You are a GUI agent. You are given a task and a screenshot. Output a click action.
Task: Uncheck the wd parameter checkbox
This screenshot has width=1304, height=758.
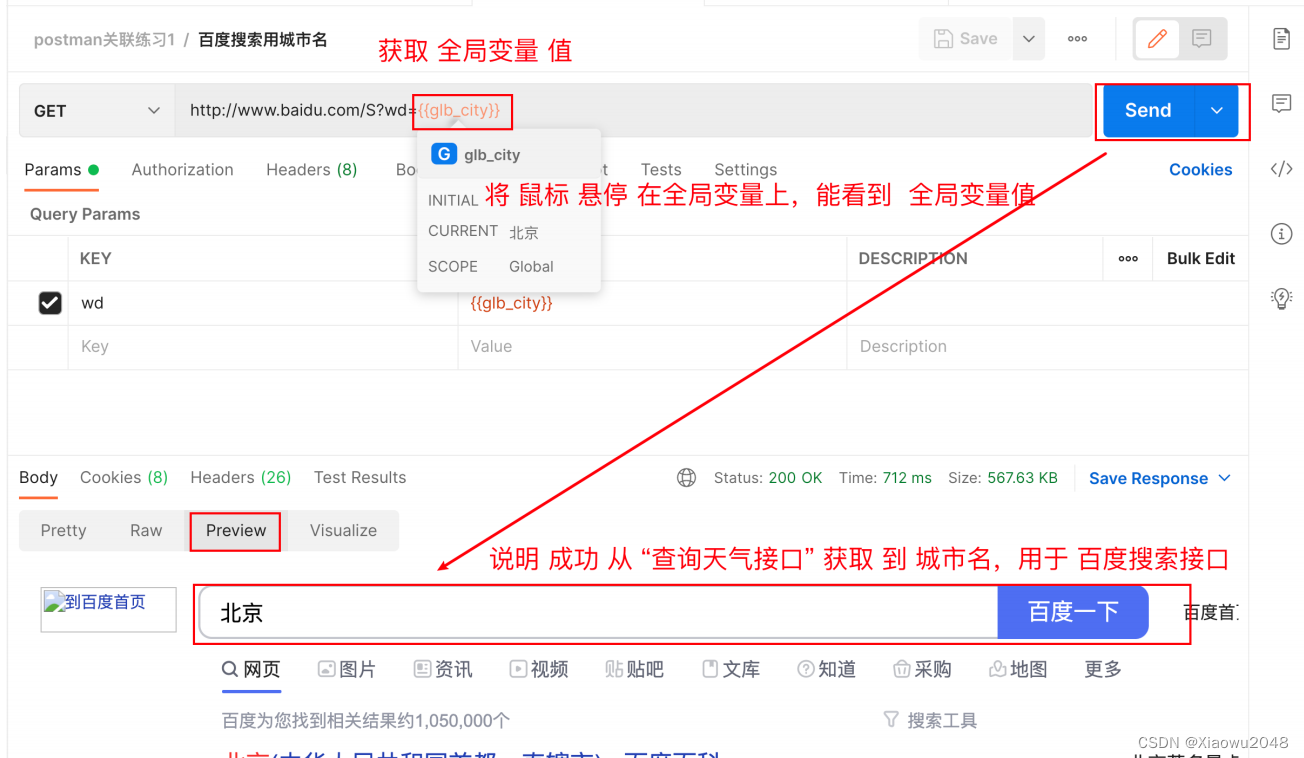[50, 303]
